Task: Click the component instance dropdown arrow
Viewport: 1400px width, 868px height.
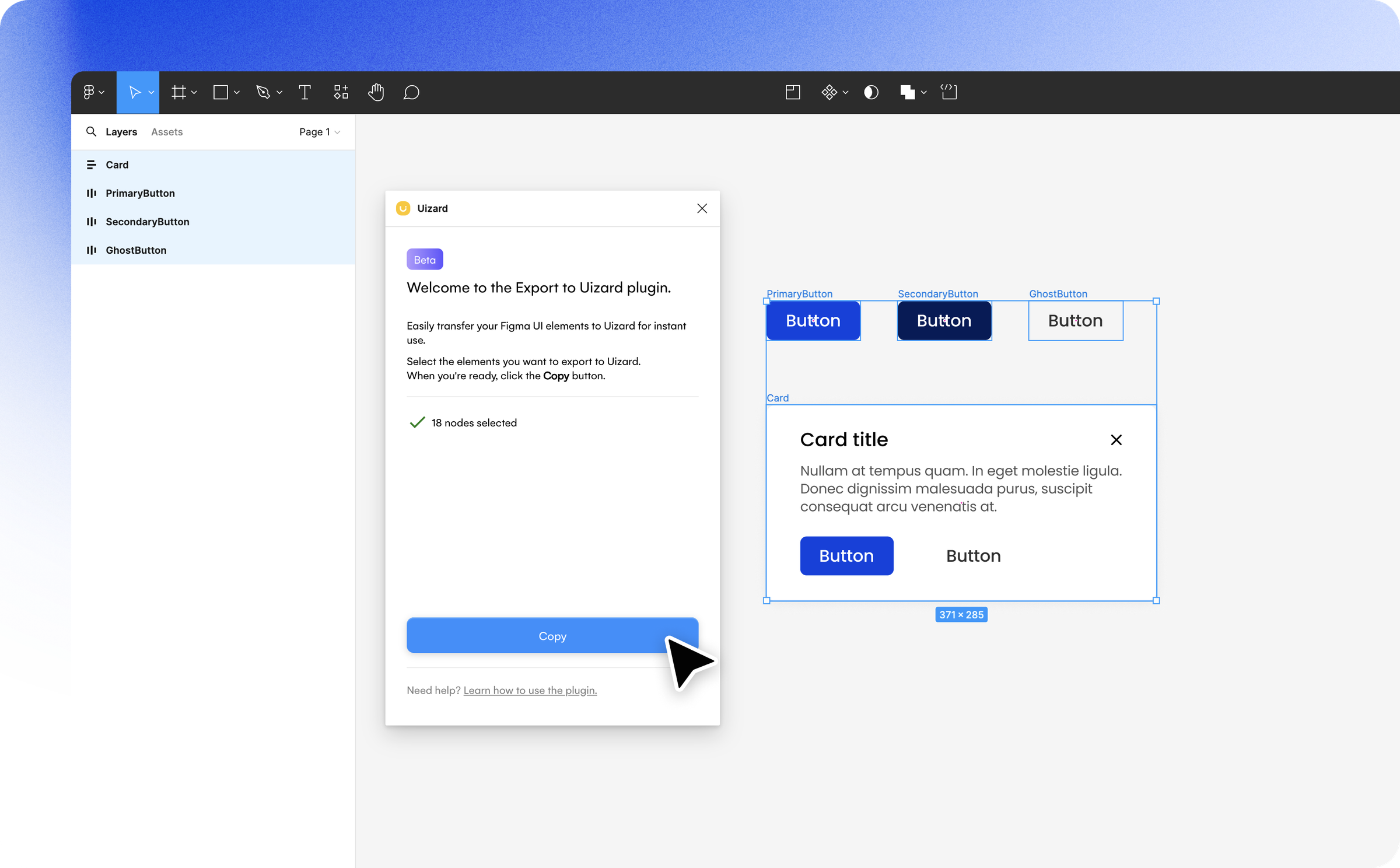Action: 846,92
